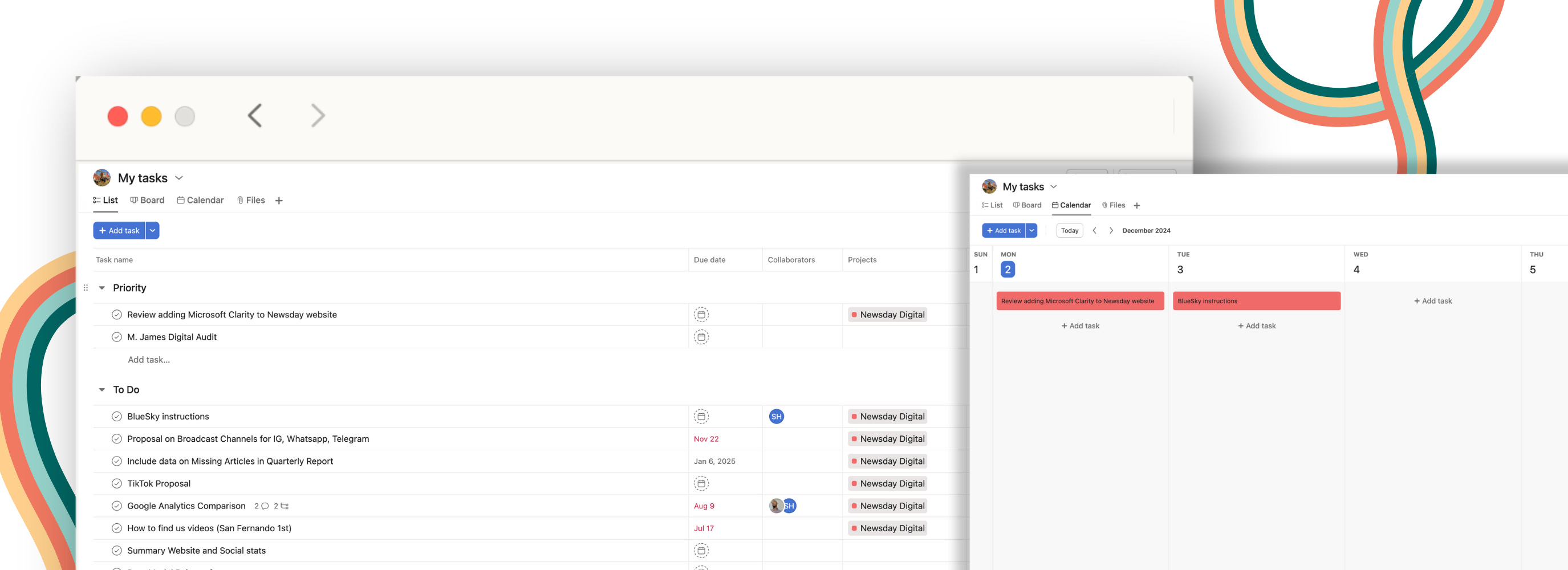Open red Microsoft Clarity calendar event
1568x570 pixels.
pyautogui.click(x=1080, y=301)
